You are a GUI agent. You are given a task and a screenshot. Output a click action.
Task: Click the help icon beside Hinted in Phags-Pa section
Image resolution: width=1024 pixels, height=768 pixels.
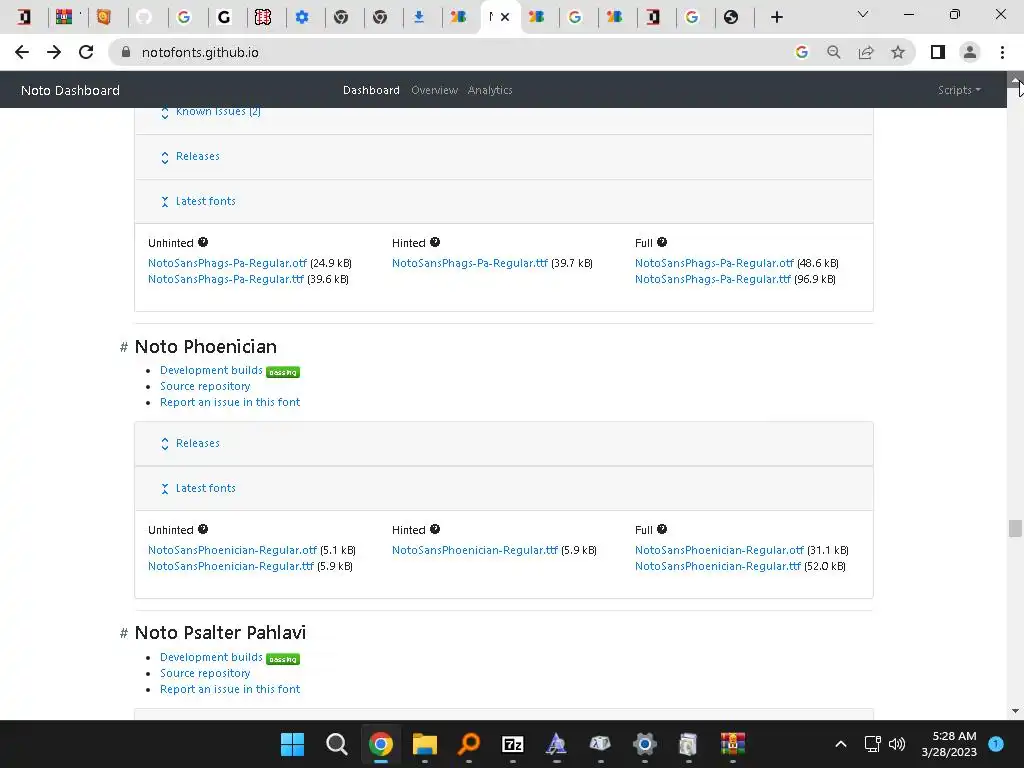tap(435, 242)
